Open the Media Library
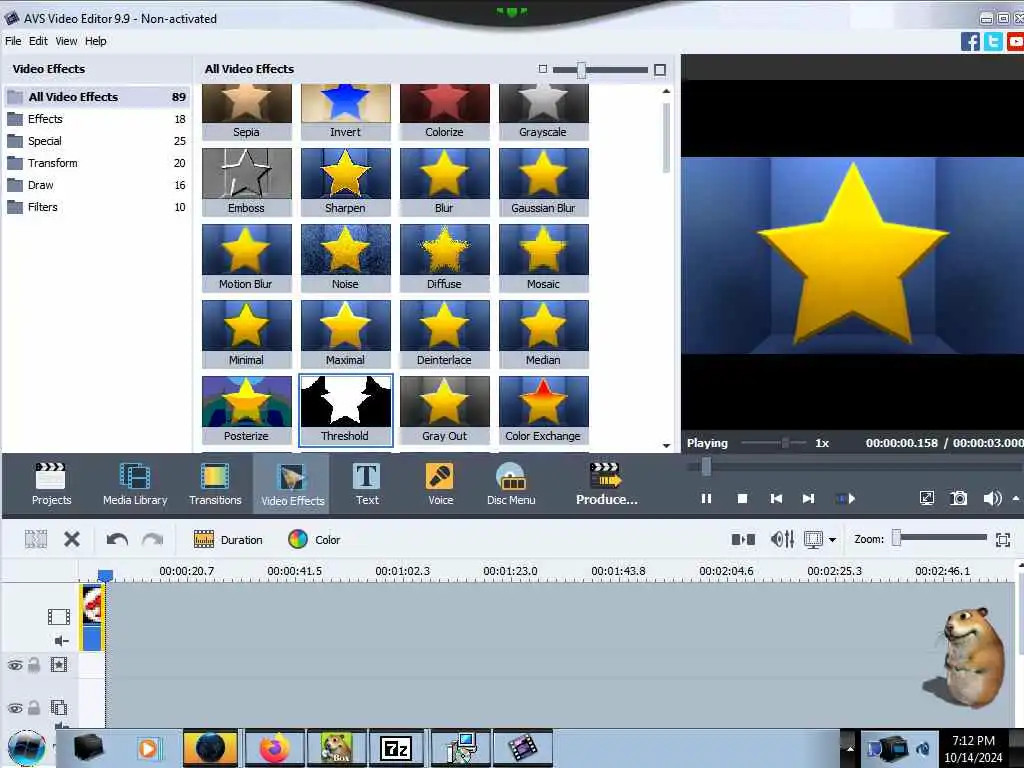Screen dimensions: 1024x768 pyautogui.click(x=135, y=484)
